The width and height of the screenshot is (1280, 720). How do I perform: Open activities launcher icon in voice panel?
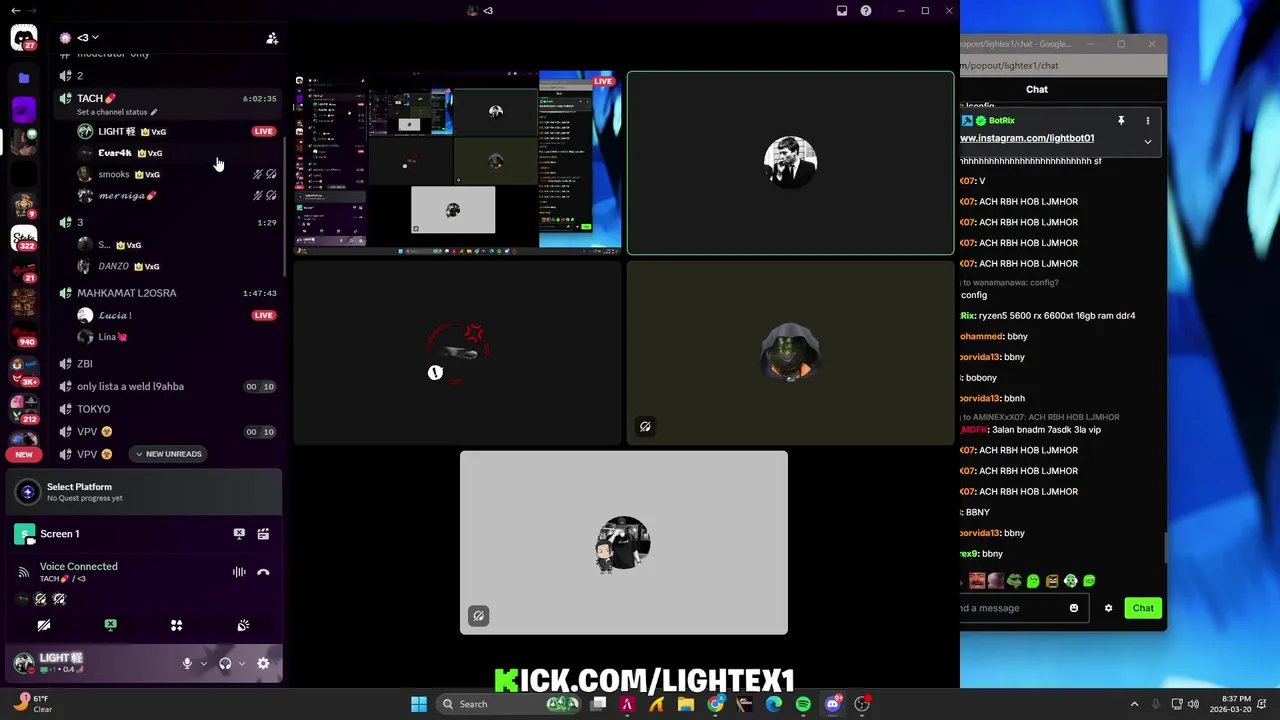(176, 625)
